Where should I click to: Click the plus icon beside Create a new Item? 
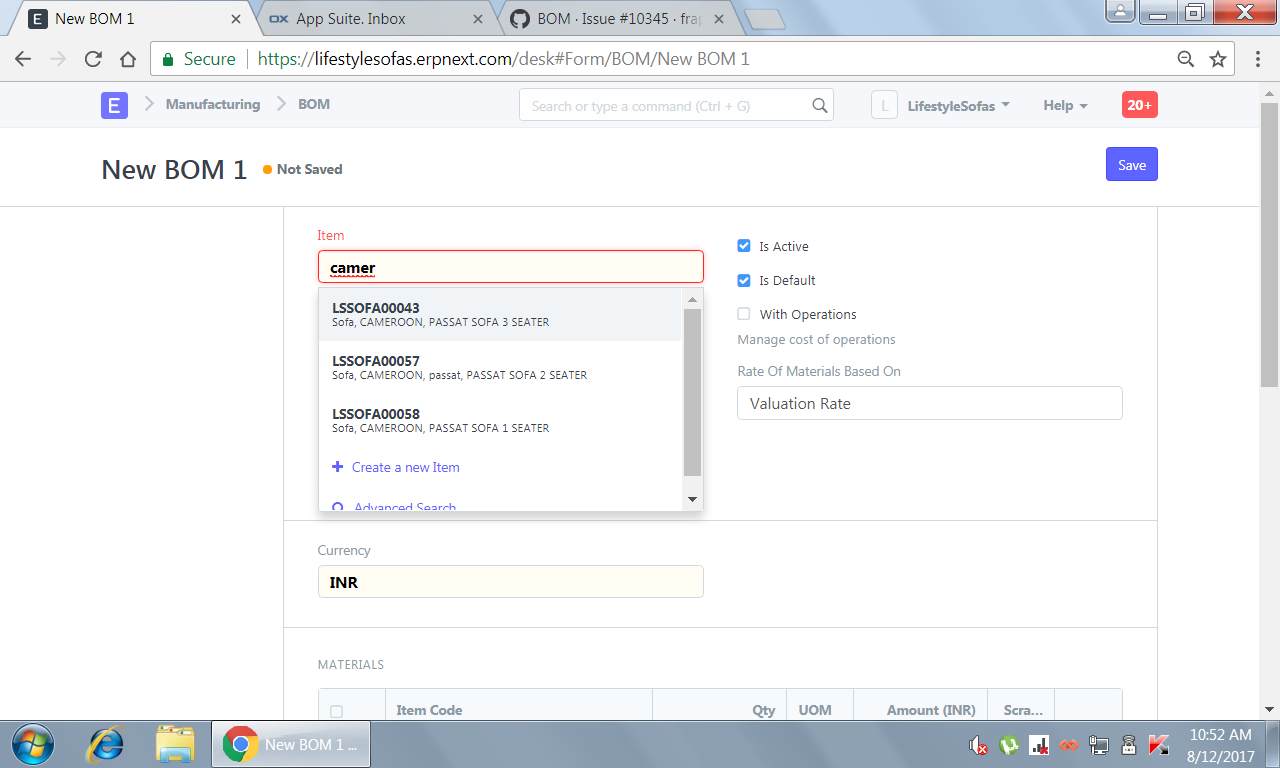point(337,467)
